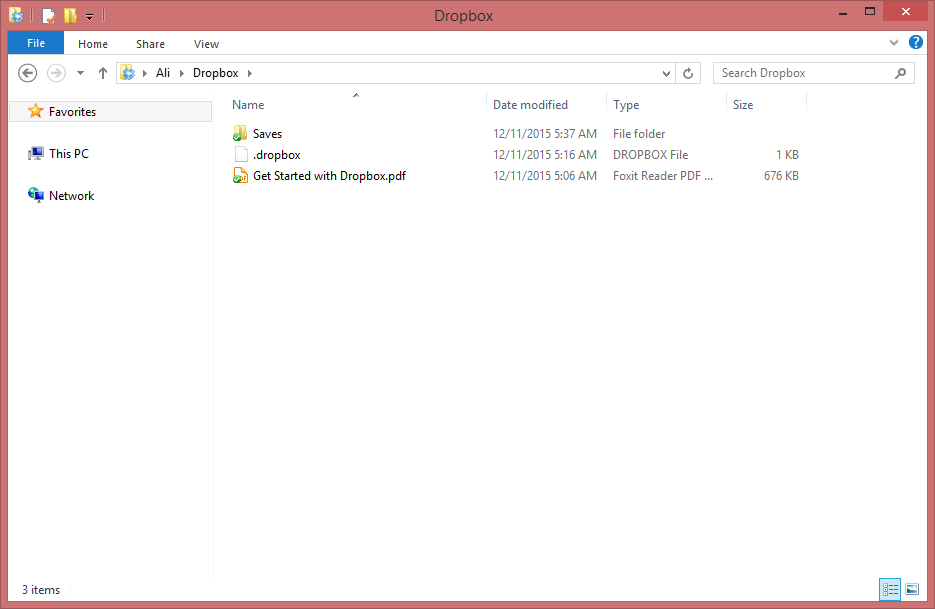935x609 pixels.
Task: Expand the root arrow before Ali
Action: click(145, 73)
